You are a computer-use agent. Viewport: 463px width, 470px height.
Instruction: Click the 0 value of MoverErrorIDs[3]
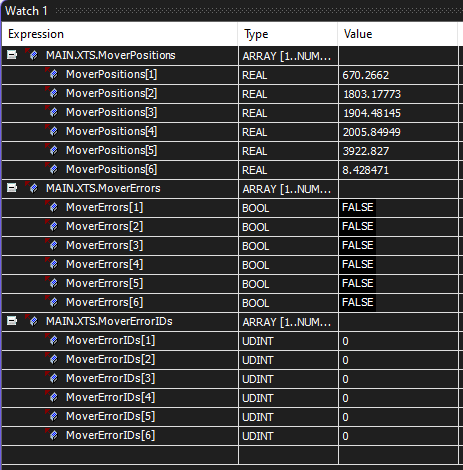tap(345, 379)
